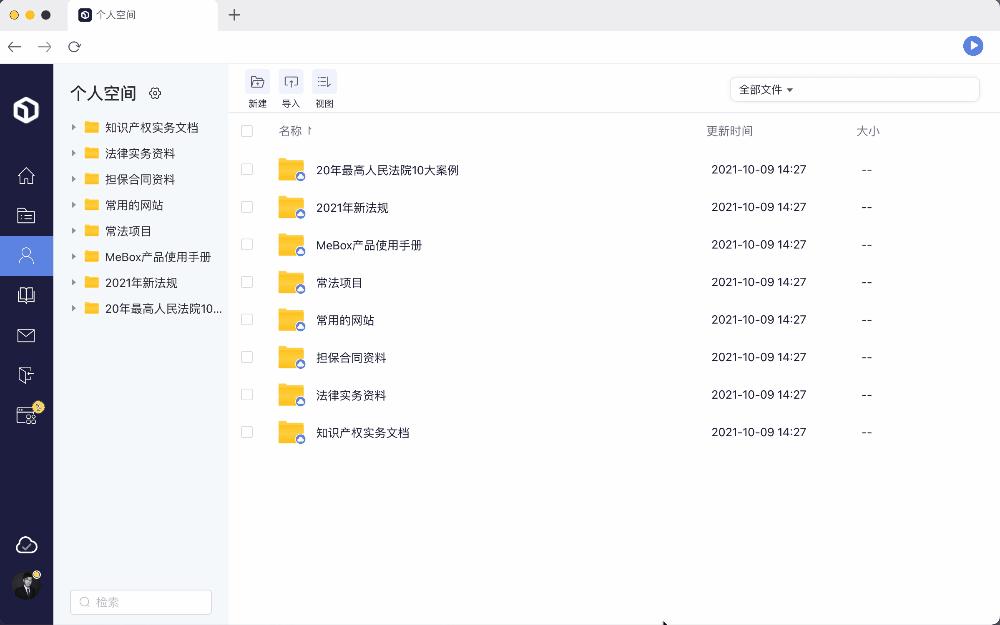Click the 个人空间 settings gear

155,93
